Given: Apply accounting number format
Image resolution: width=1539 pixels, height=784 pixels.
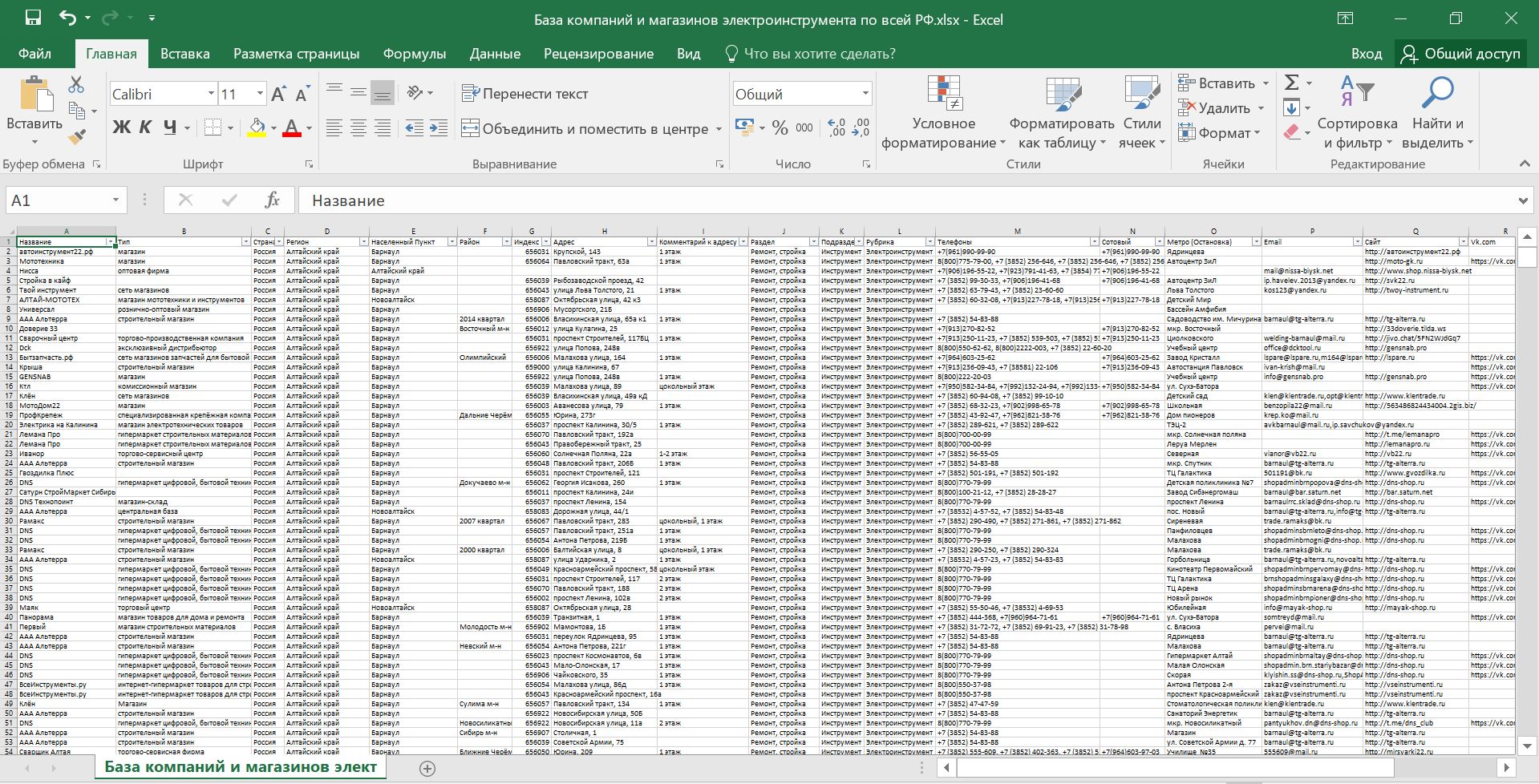Looking at the screenshot, I should [744, 127].
